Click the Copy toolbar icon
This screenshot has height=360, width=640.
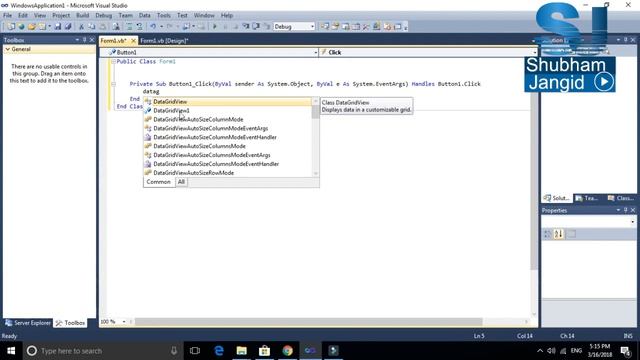tap(91, 27)
